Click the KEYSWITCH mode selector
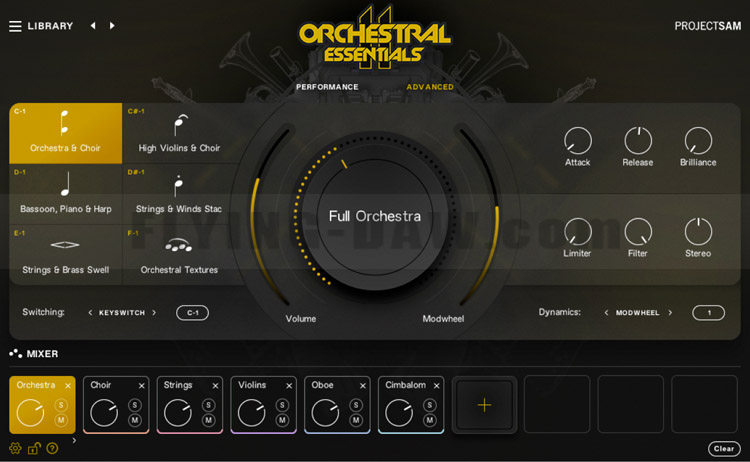750x462 pixels. pos(122,313)
